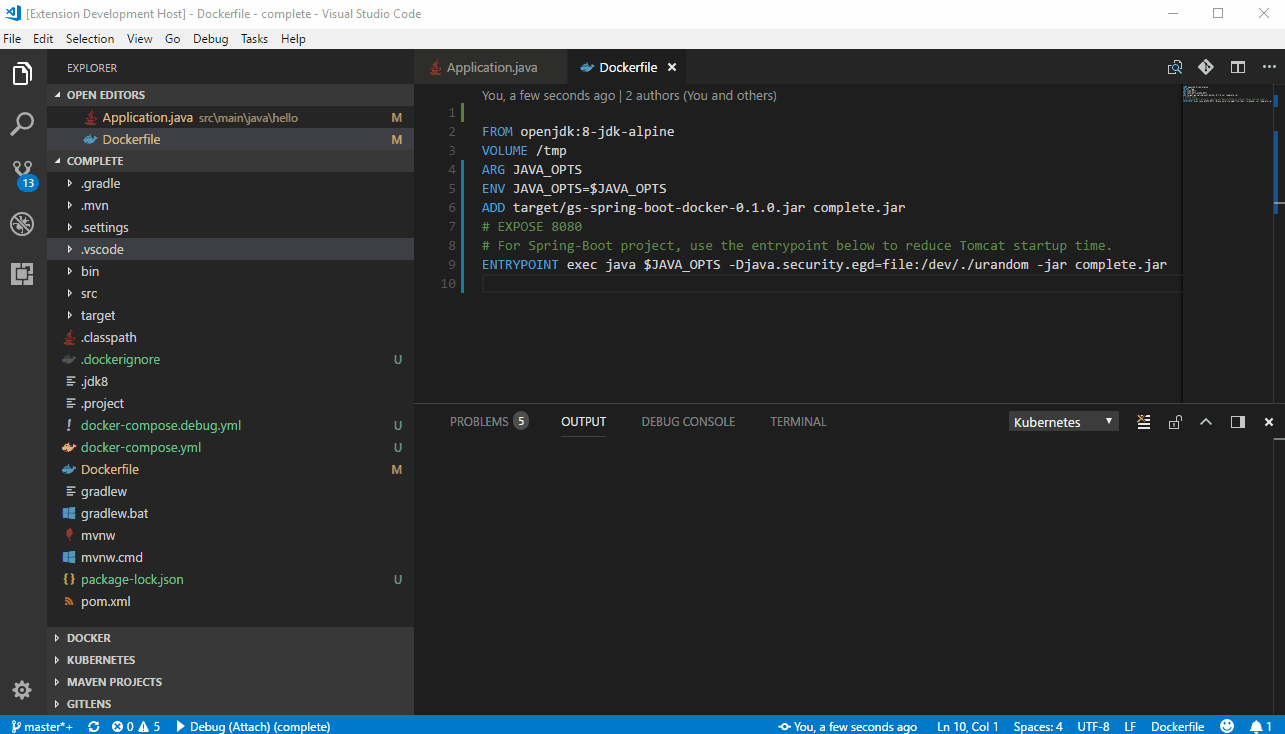
Task: Change the UTF-8 encoding in status bar
Action: (x=1093, y=726)
